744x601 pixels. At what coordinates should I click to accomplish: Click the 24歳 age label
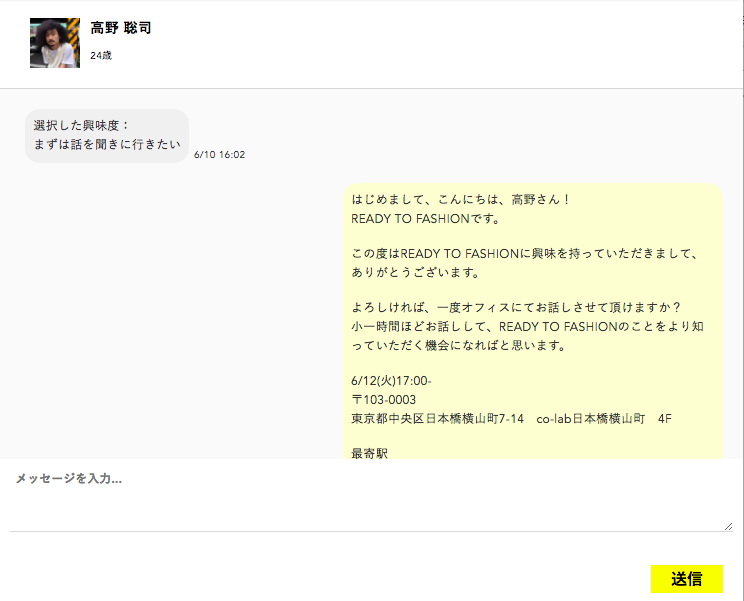101,55
